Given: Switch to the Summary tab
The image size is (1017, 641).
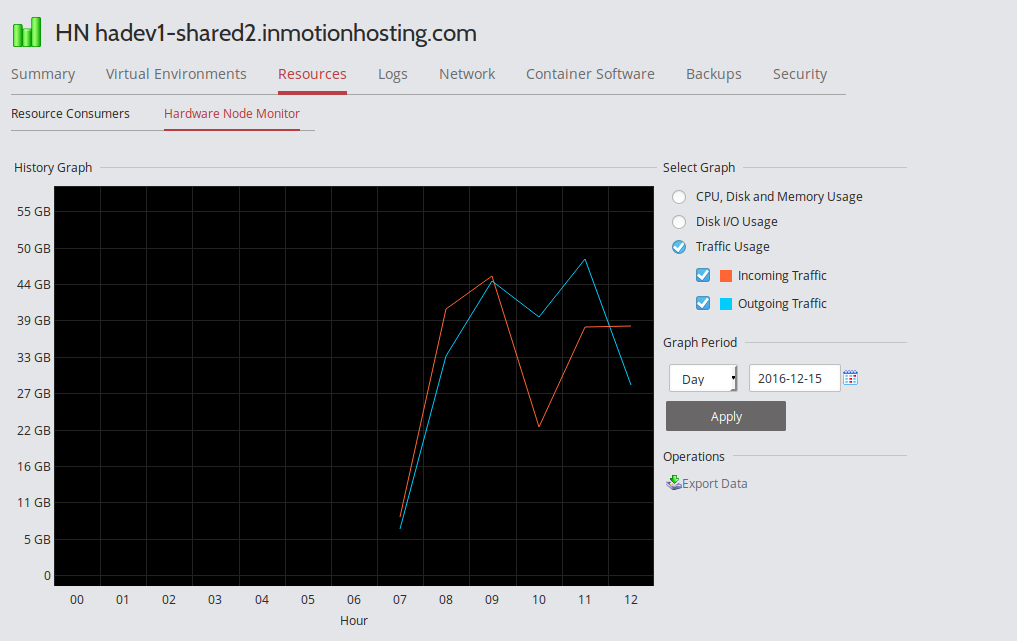Looking at the screenshot, I should pos(43,74).
